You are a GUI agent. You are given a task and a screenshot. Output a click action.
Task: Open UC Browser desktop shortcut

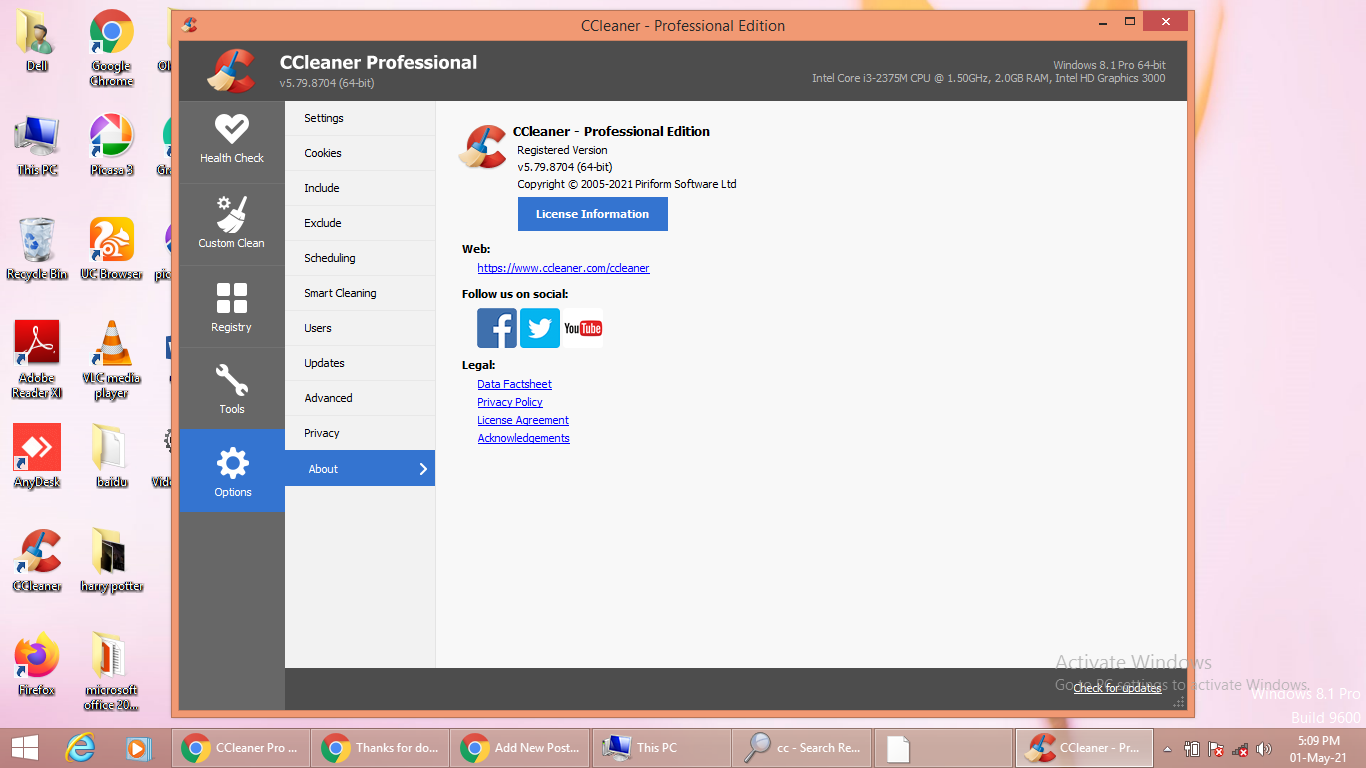click(x=112, y=249)
